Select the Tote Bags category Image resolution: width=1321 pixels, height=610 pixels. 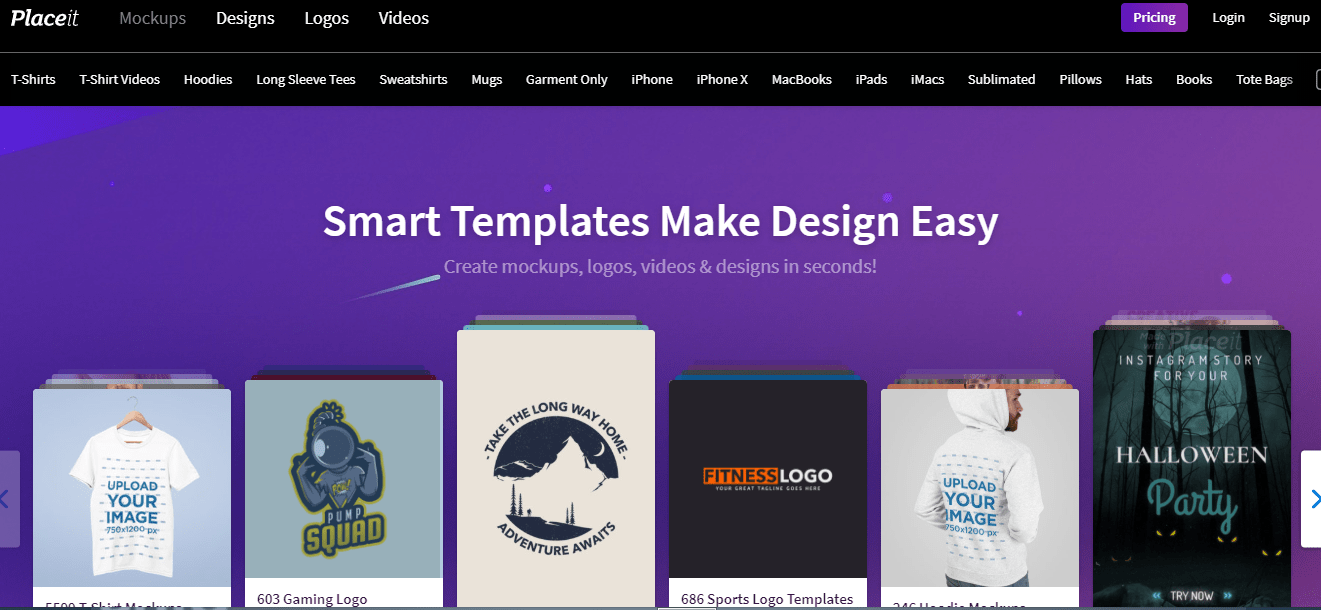(1264, 80)
